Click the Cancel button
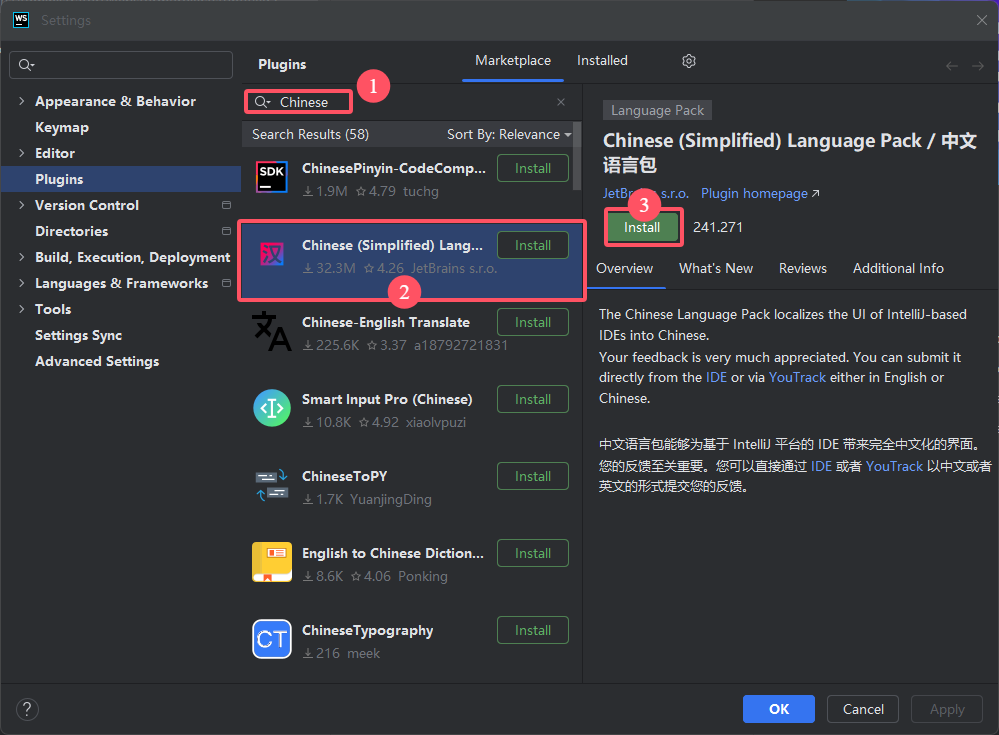Image resolution: width=999 pixels, height=735 pixels. [x=863, y=709]
